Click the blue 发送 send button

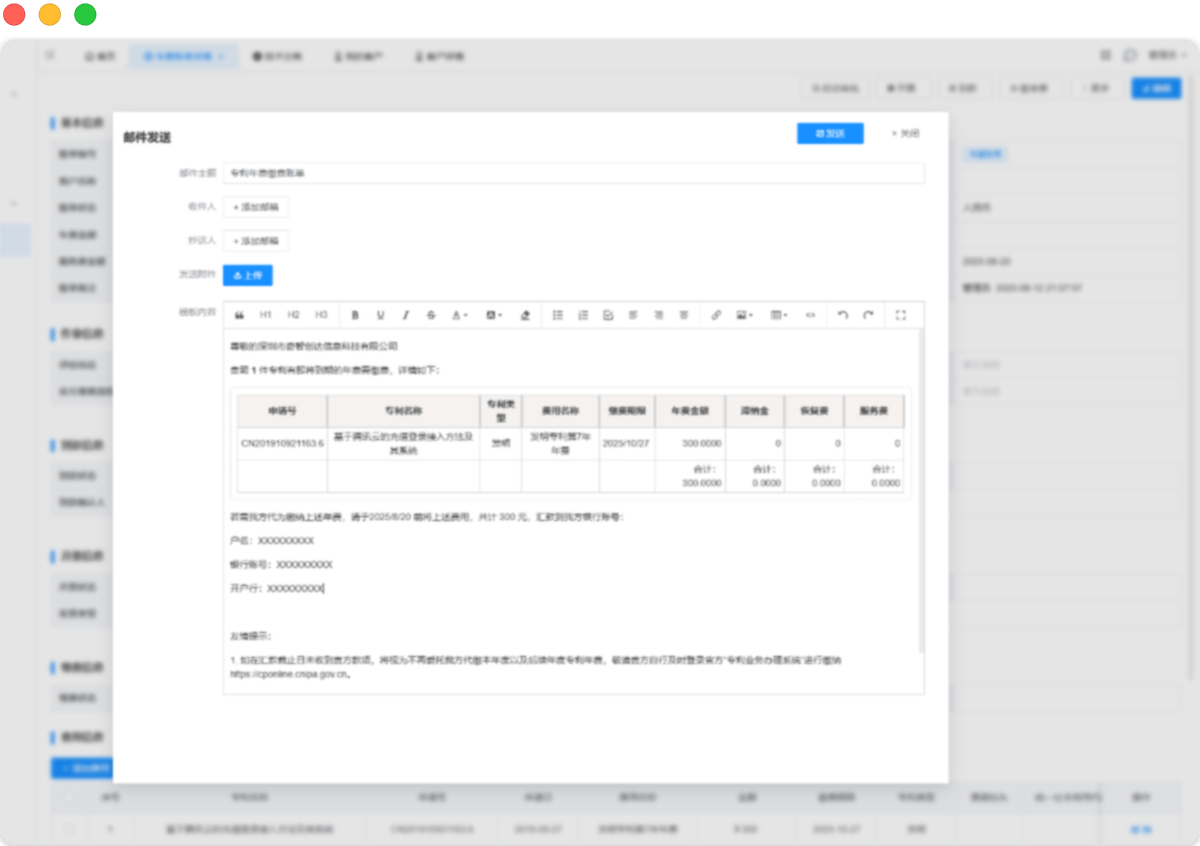(x=830, y=133)
